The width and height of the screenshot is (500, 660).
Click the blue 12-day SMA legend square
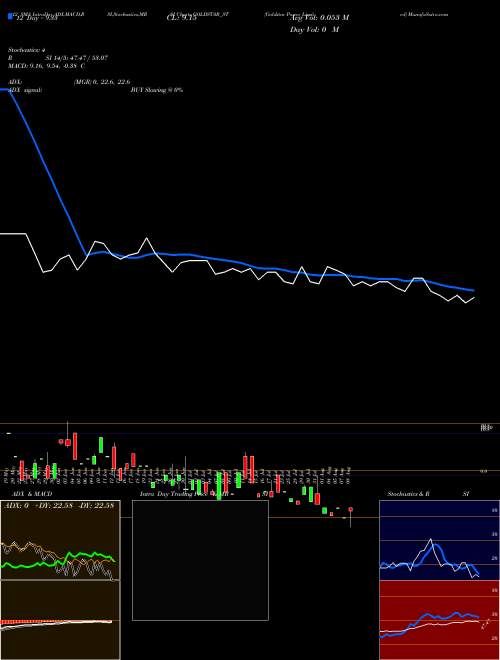[x=11, y=16]
